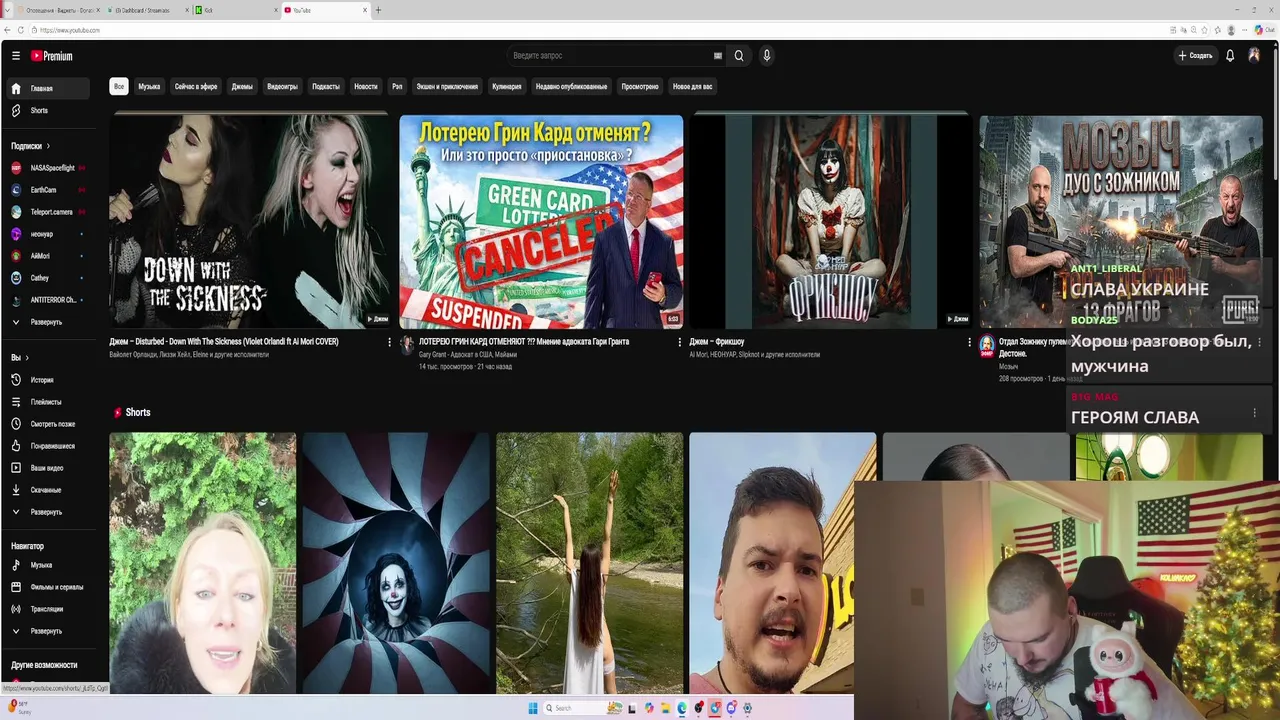Open Settings gear on the taskbar
Screen dimensions: 1280x720
748,708
